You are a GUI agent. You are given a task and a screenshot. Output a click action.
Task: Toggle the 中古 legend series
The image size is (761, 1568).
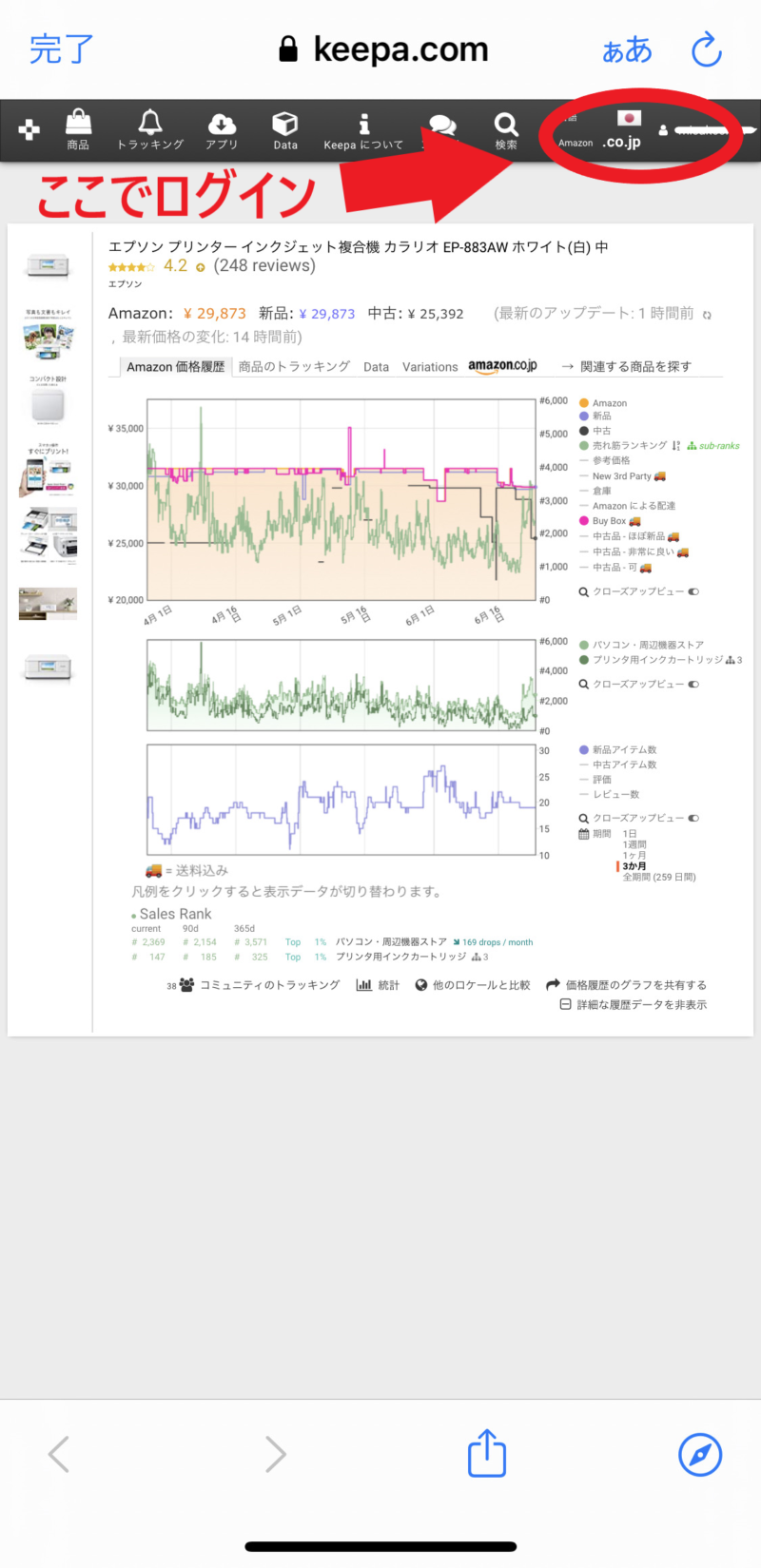coord(595,431)
